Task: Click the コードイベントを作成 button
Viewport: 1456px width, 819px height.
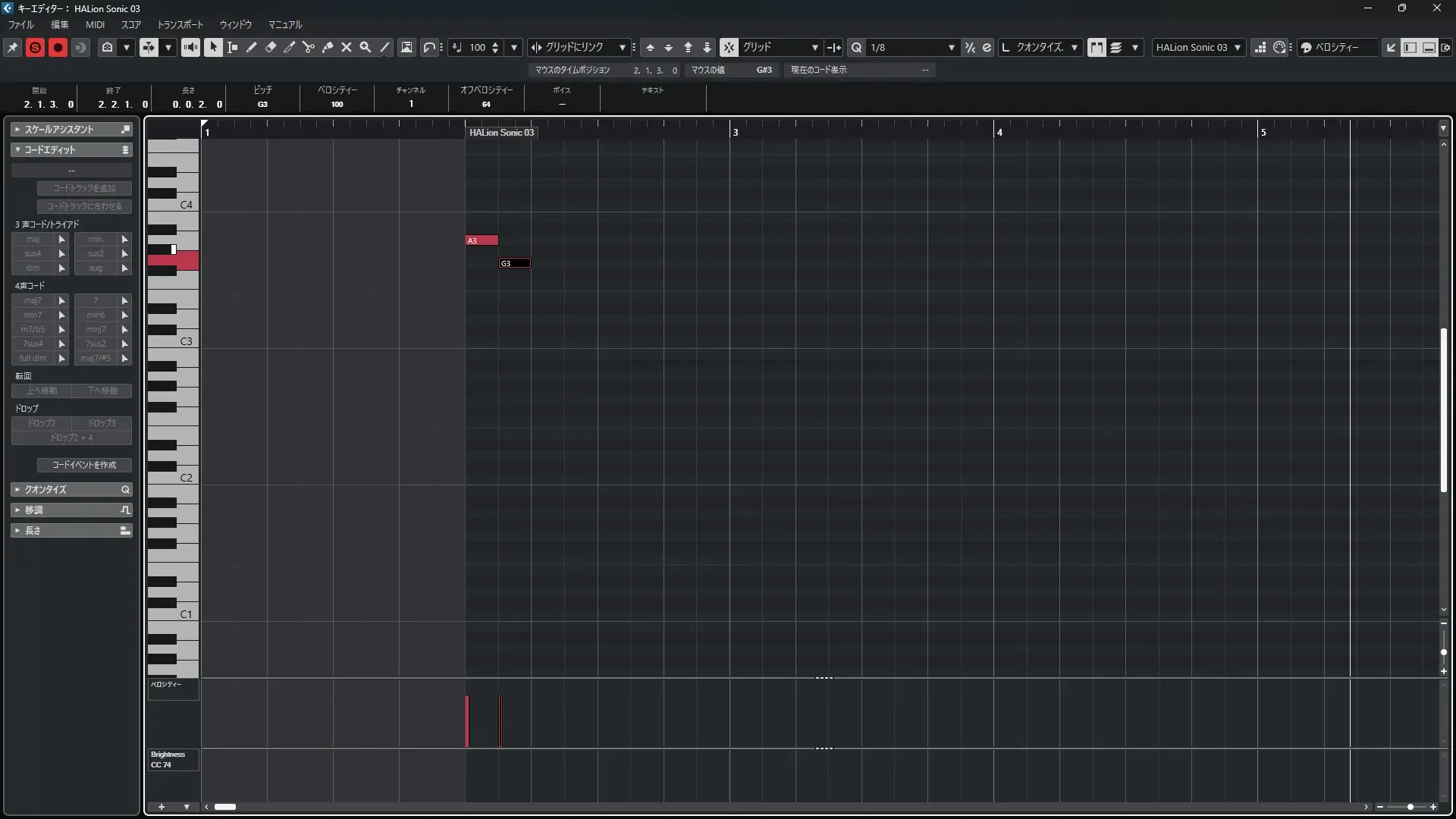Action: 84,465
